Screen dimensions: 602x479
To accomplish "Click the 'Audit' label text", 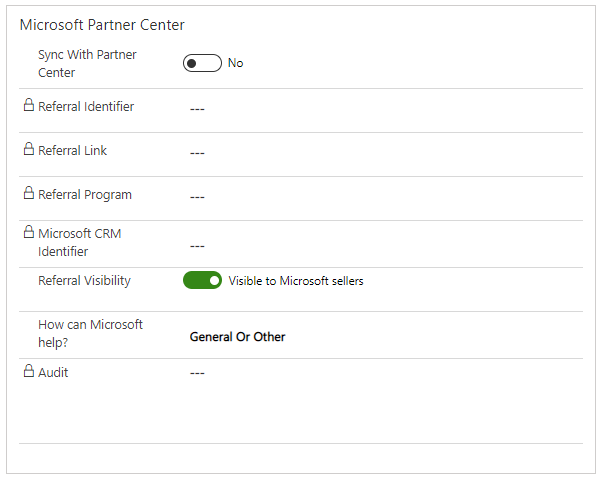I will click(53, 372).
